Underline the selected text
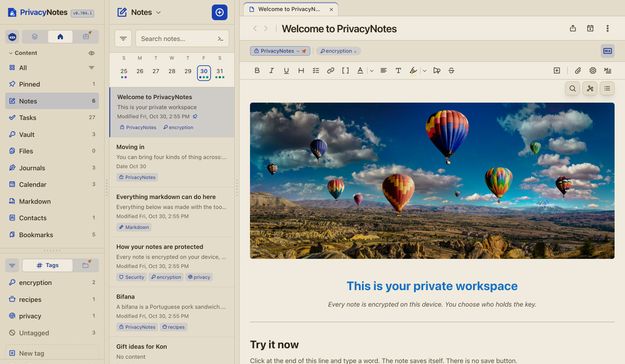Viewport: 625px width, 364px height. pyautogui.click(x=286, y=71)
